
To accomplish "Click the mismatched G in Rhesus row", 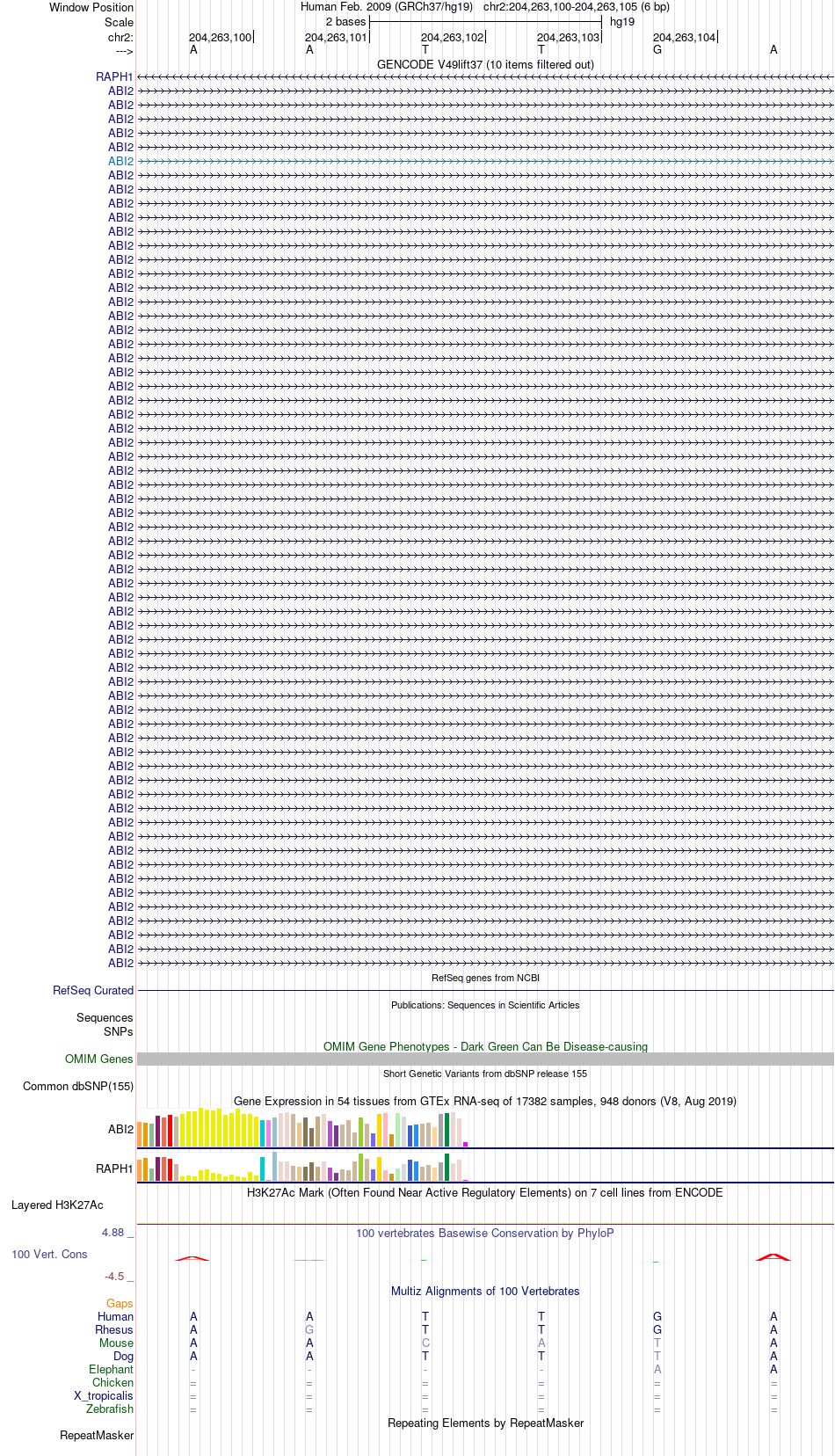I will [x=309, y=1330].
